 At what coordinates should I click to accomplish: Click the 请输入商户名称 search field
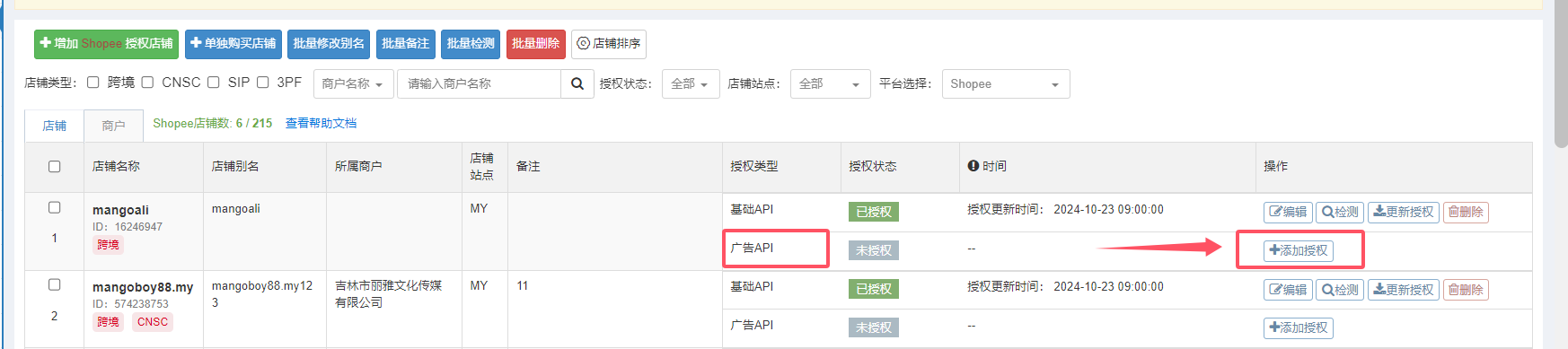point(479,83)
